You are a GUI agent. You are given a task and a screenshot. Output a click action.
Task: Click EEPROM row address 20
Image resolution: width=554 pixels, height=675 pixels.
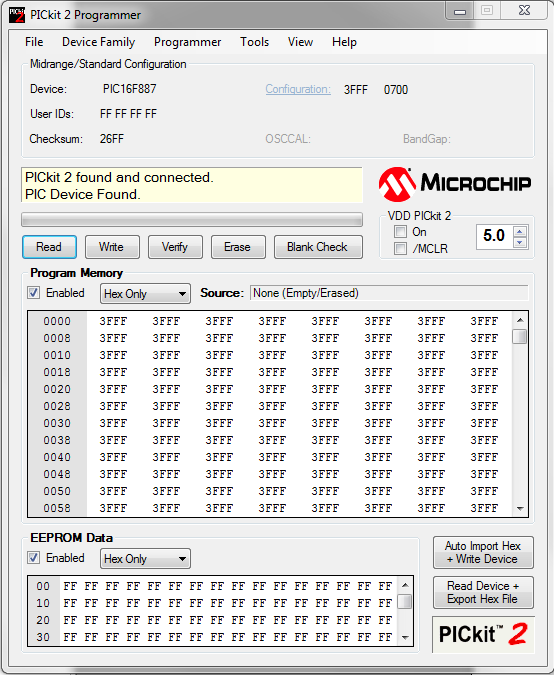(x=43, y=620)
